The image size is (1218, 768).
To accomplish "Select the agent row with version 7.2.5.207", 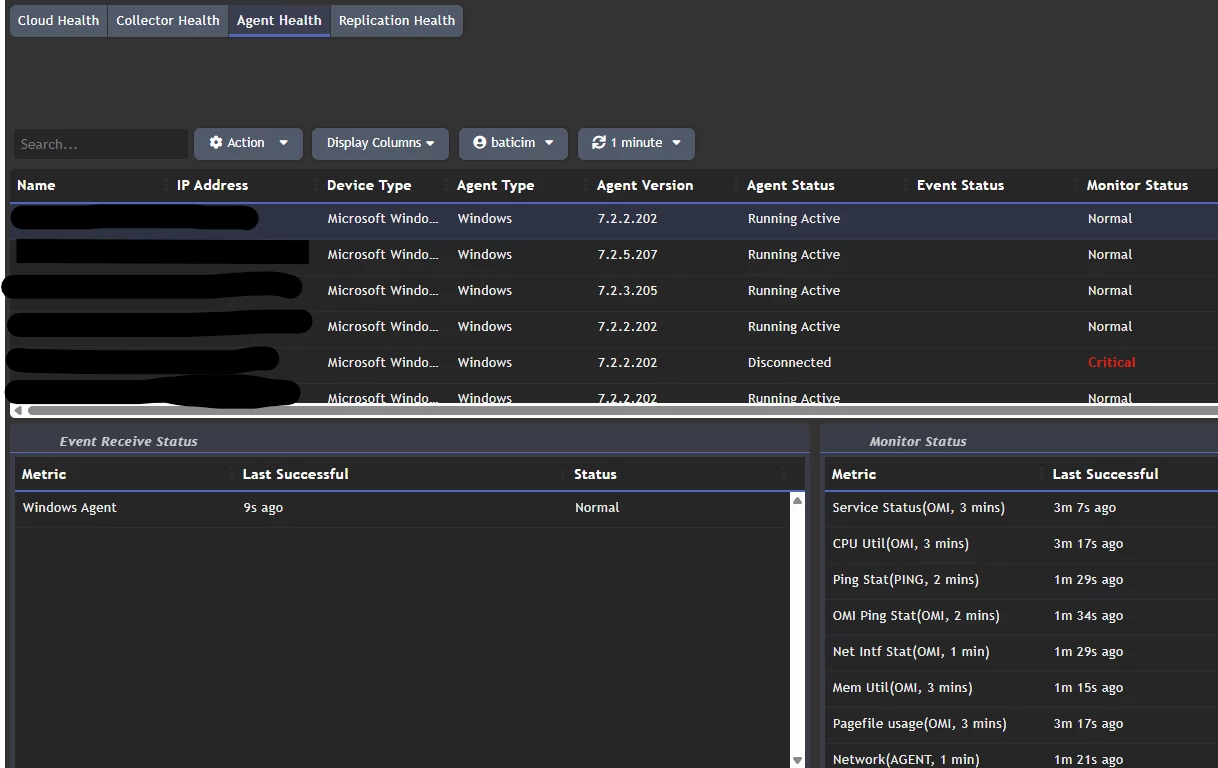I will click(x=614, y=255).
